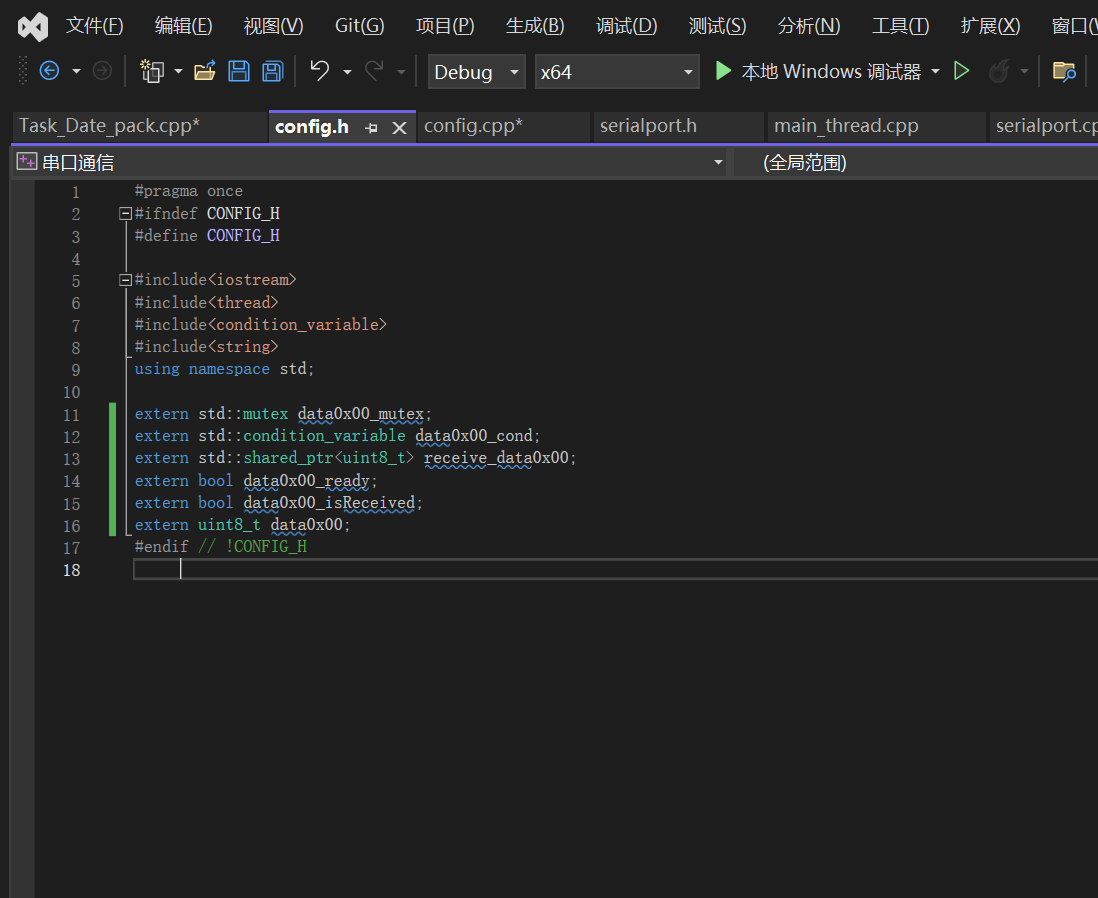Click the New Project toolbar icon
This screenshot has height=898, width=1098.
click(x=152, y=71)
